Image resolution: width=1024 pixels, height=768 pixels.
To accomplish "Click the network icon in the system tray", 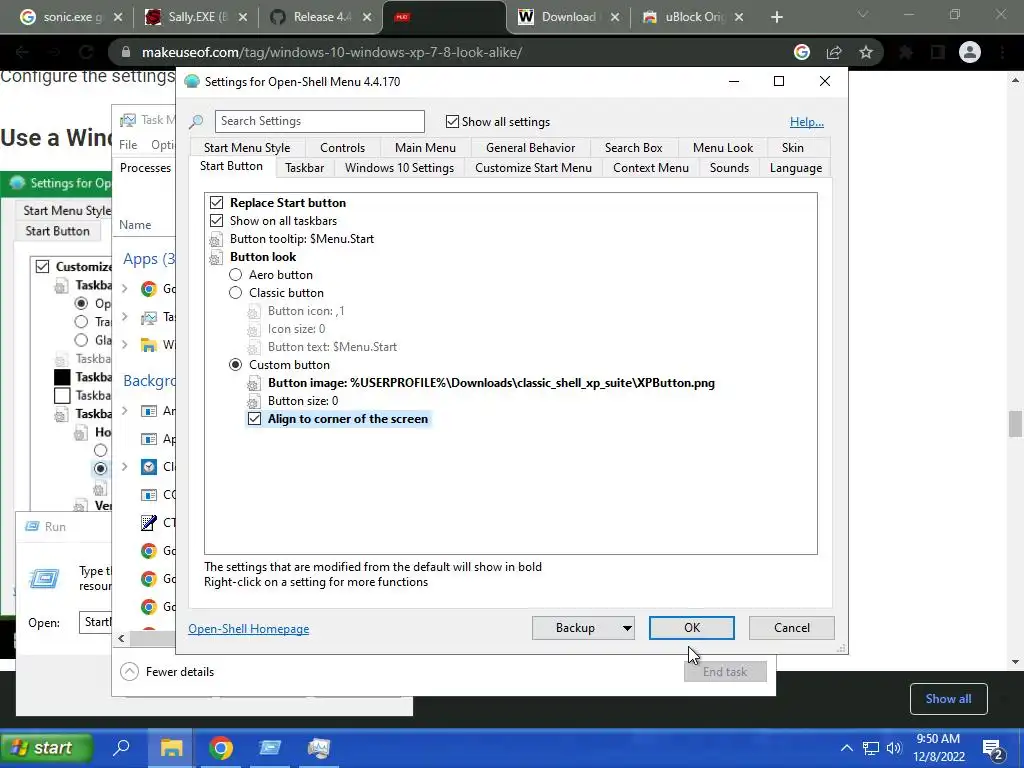I will [x=871, y=748].
